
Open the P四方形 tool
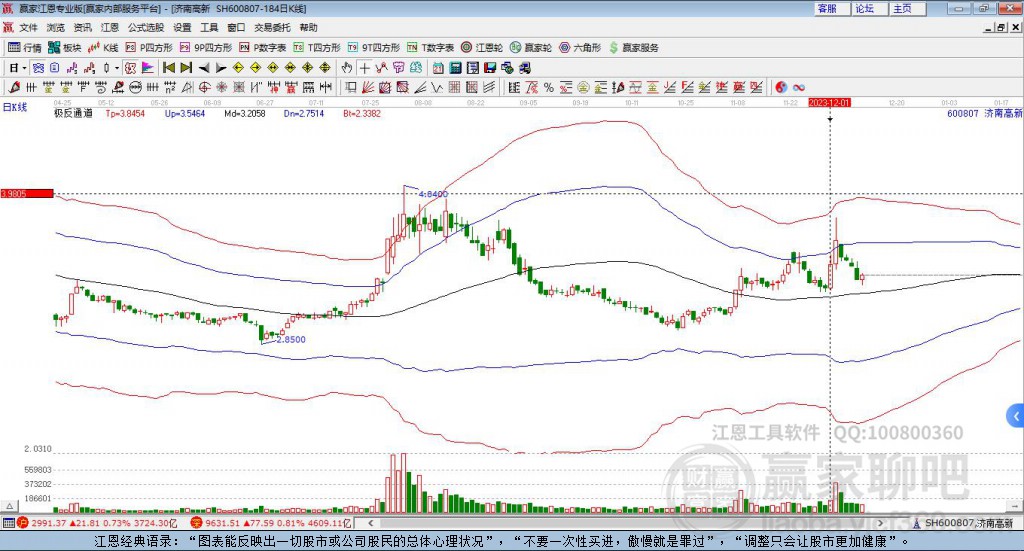point(149,48)
